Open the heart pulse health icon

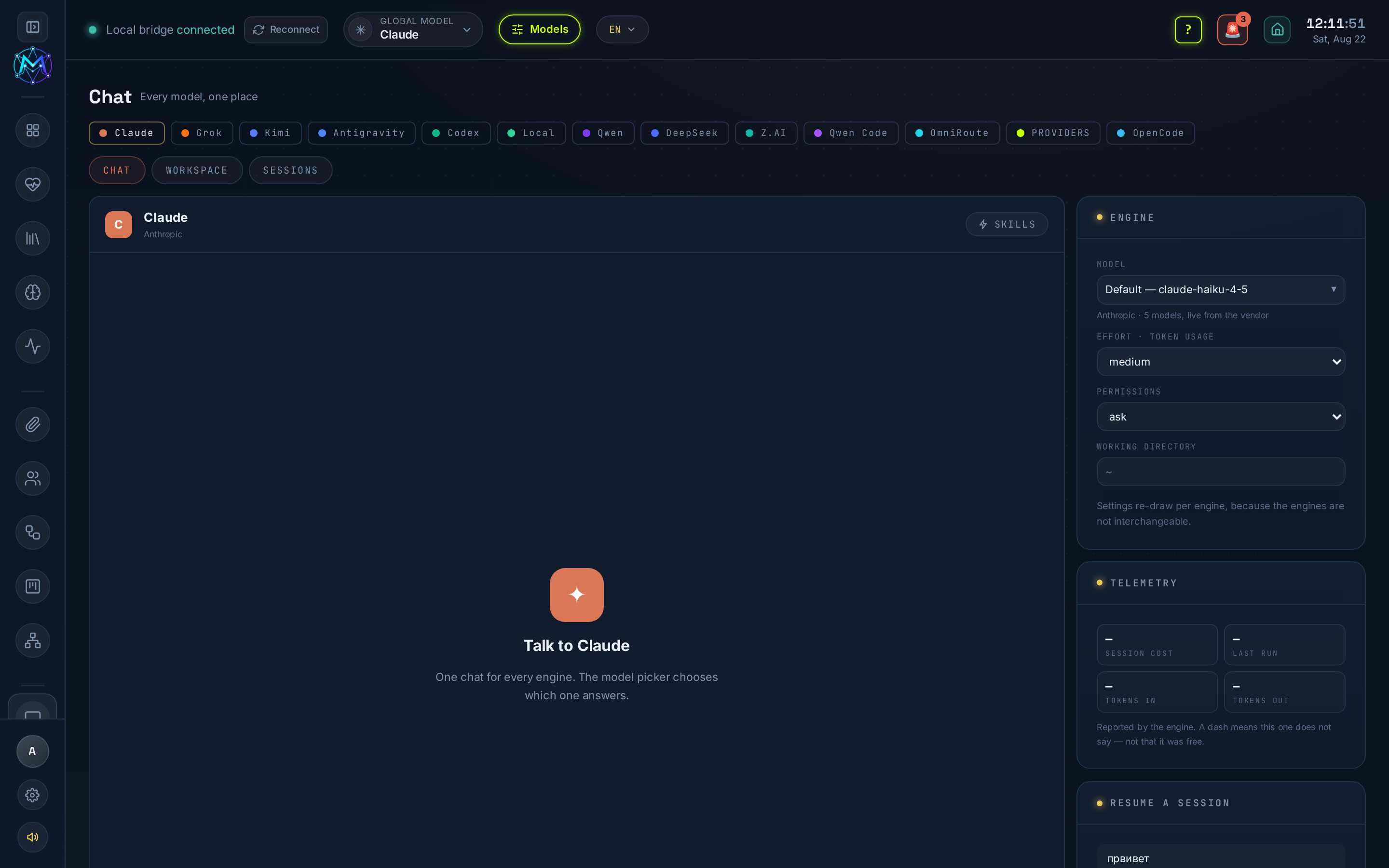tap(33, 184)
